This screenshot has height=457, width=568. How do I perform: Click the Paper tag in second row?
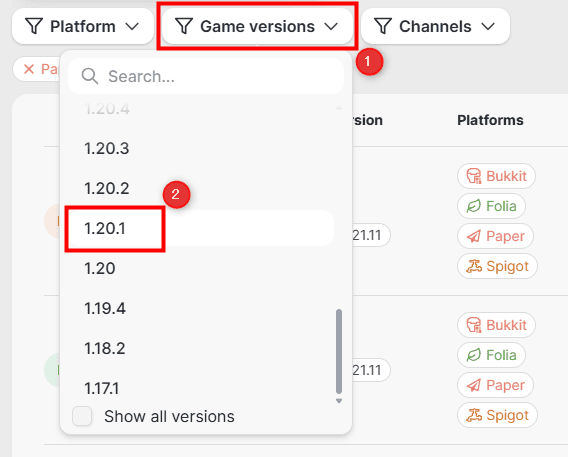coord(495,385)
